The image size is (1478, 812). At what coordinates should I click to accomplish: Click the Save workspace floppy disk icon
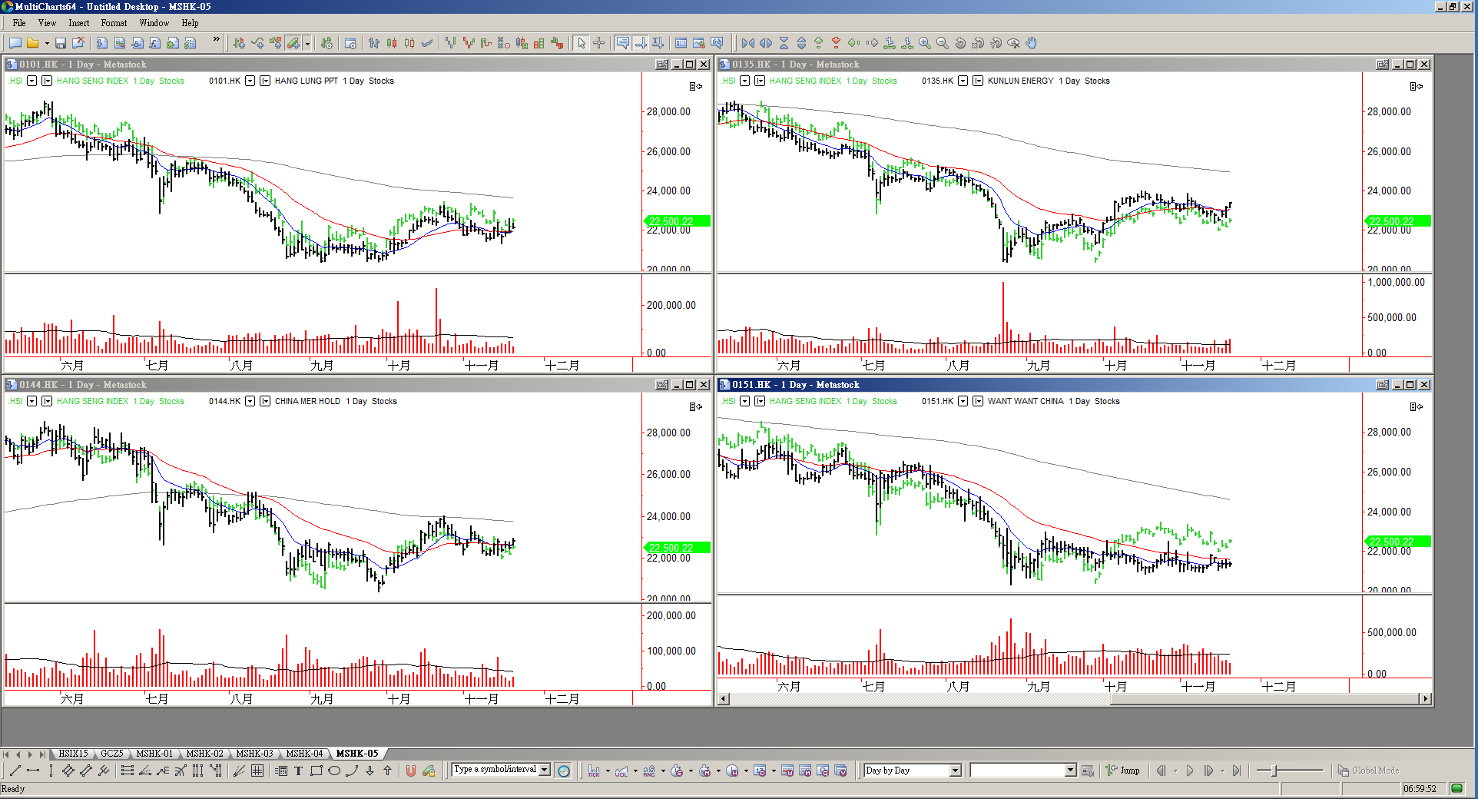pos(61,44)
